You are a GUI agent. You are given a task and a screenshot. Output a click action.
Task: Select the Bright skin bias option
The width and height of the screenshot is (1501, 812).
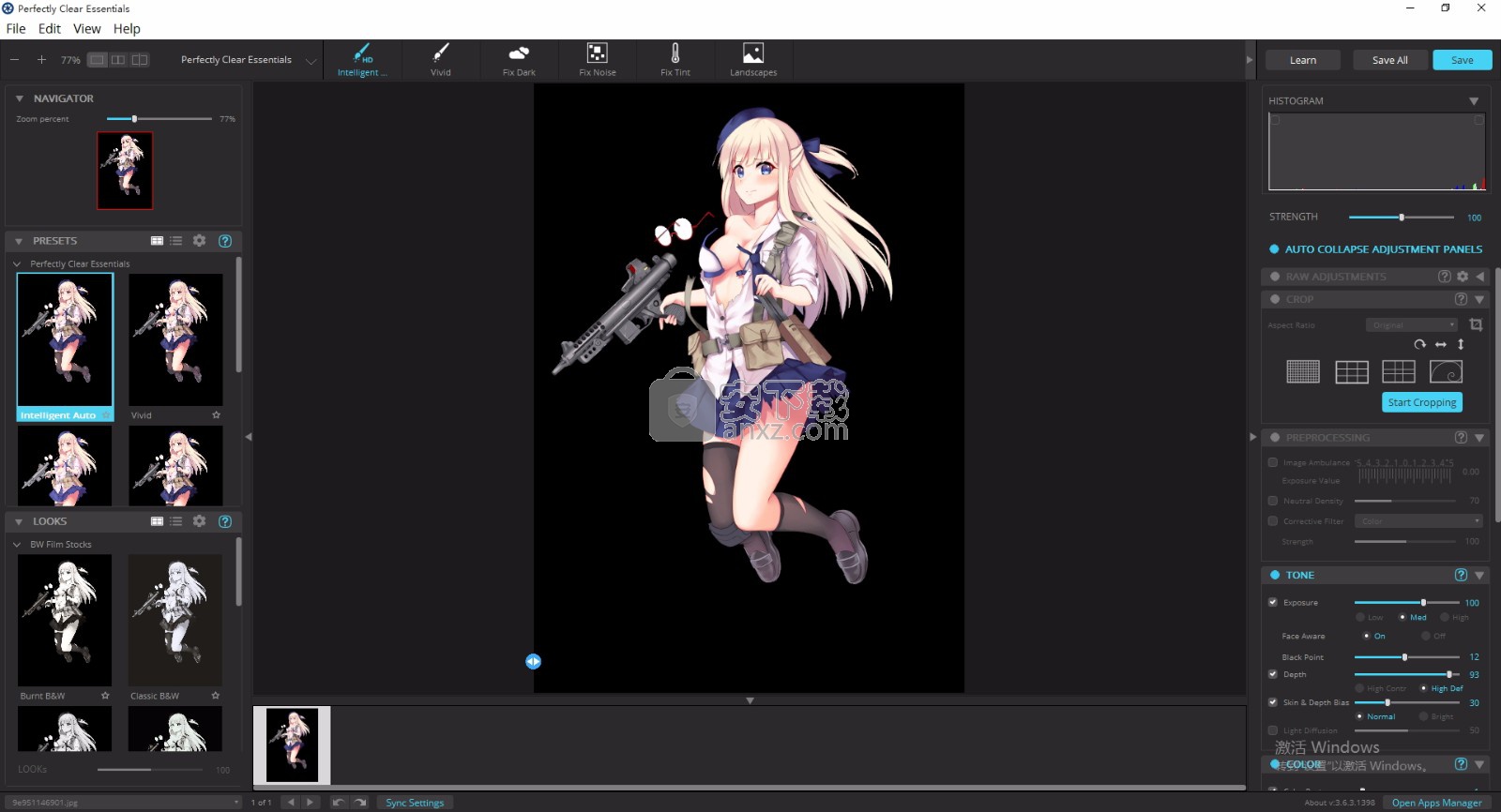[x=1424, y=716]
